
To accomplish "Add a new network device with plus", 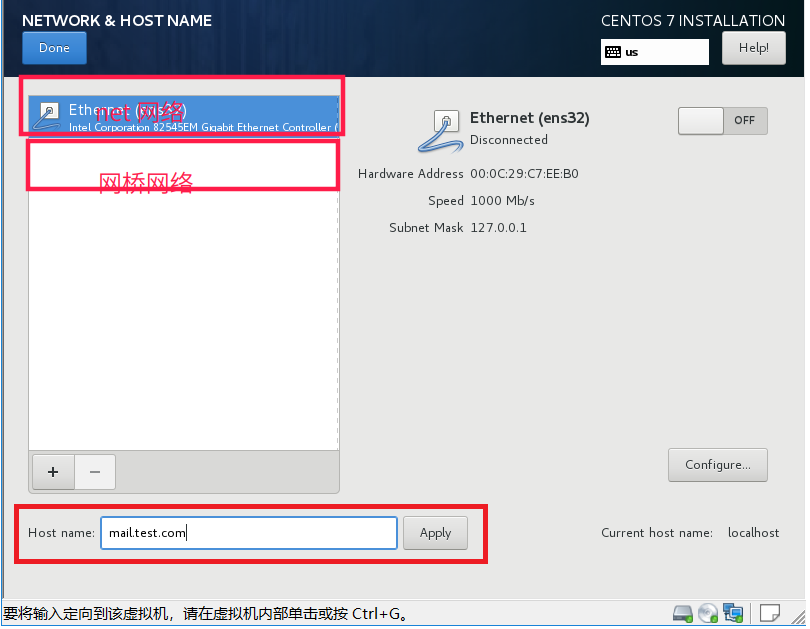I will coord(53,471).
